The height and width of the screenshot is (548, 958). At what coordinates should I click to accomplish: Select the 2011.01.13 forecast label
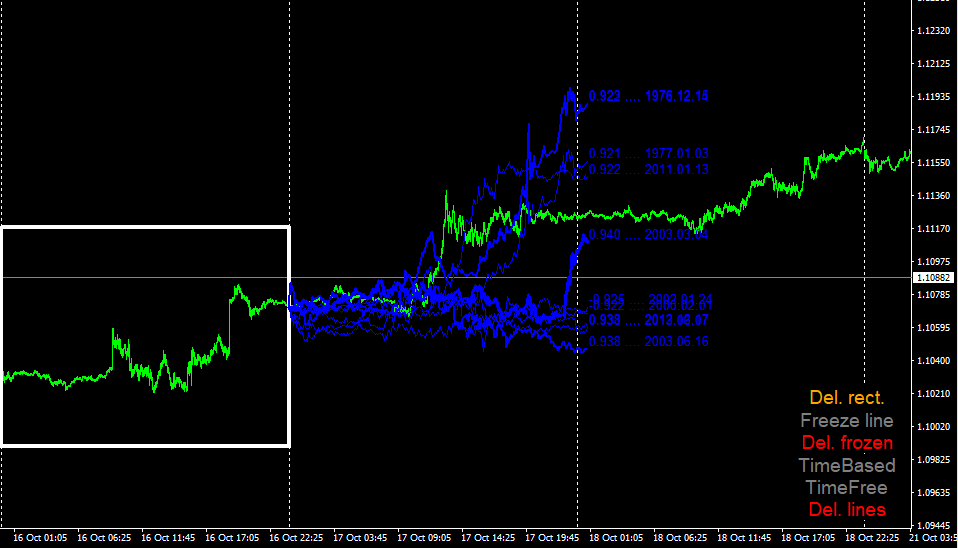(648, 169)
